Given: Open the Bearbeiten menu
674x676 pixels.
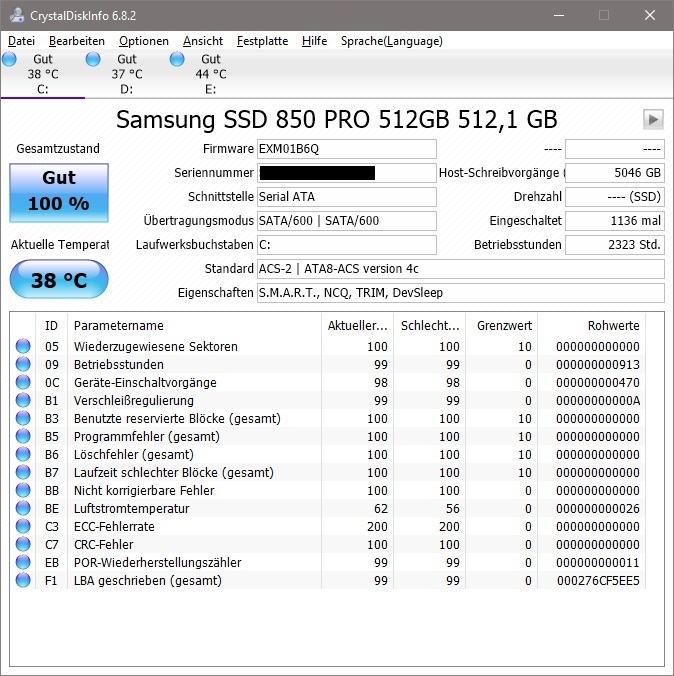Looking at the screenshot, I should pyautogui.click(x=77, y=41).
